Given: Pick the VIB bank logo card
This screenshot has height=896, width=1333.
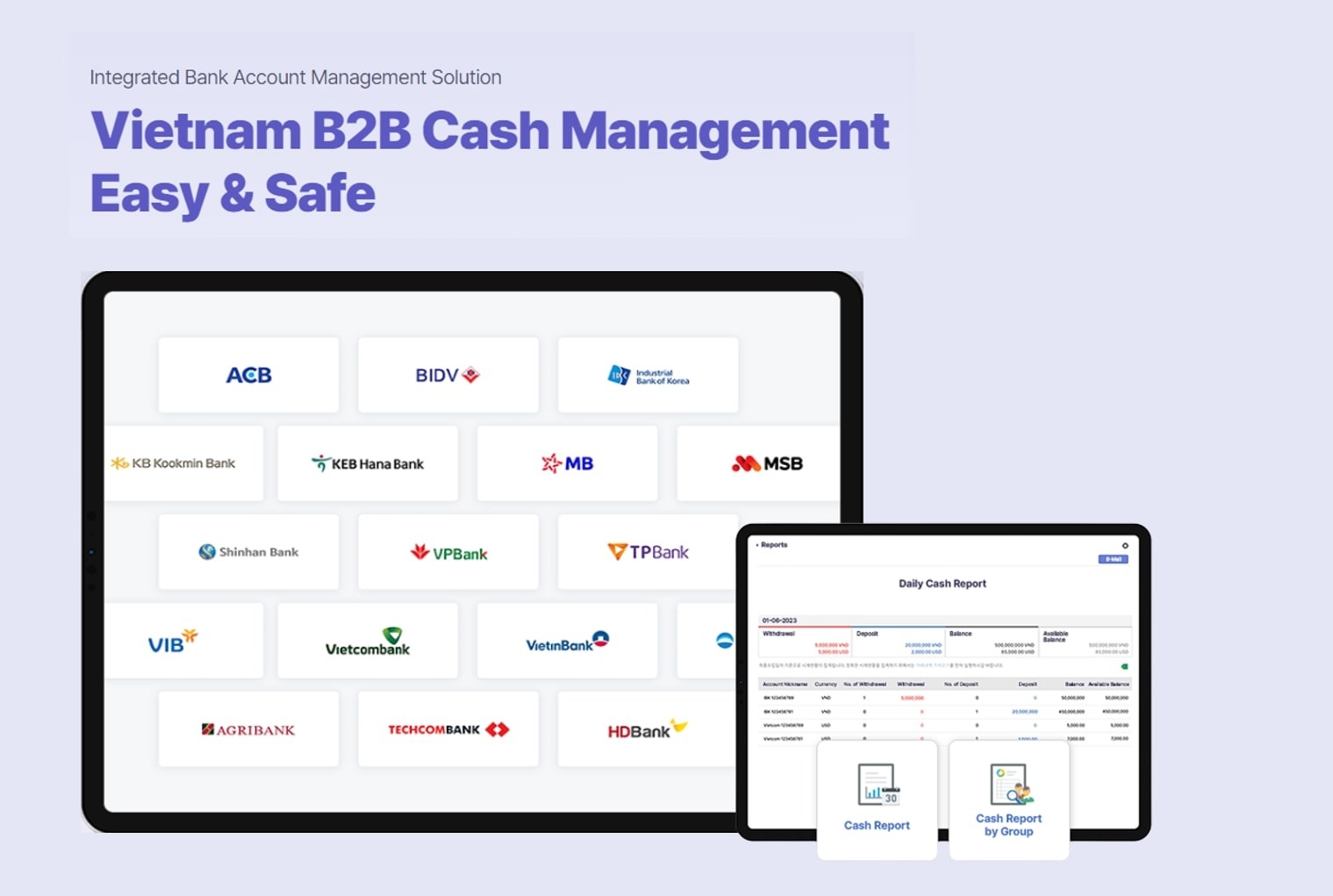Looking at the screenshot, I should (183, 641).
